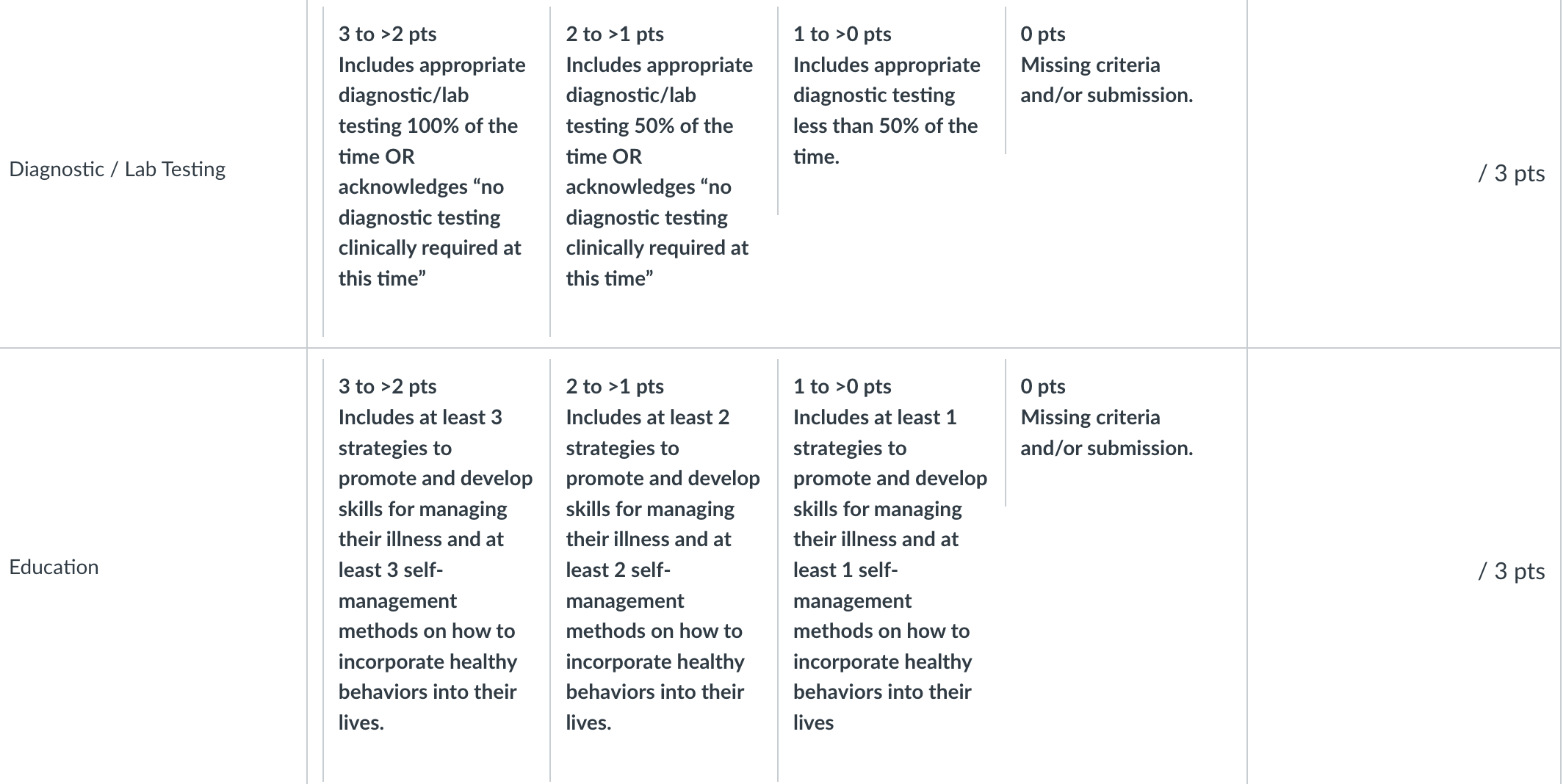Click 'testing 100% of the time' description
The image size is (1566, 784).
pyautogui.click(x=428, y=141)
